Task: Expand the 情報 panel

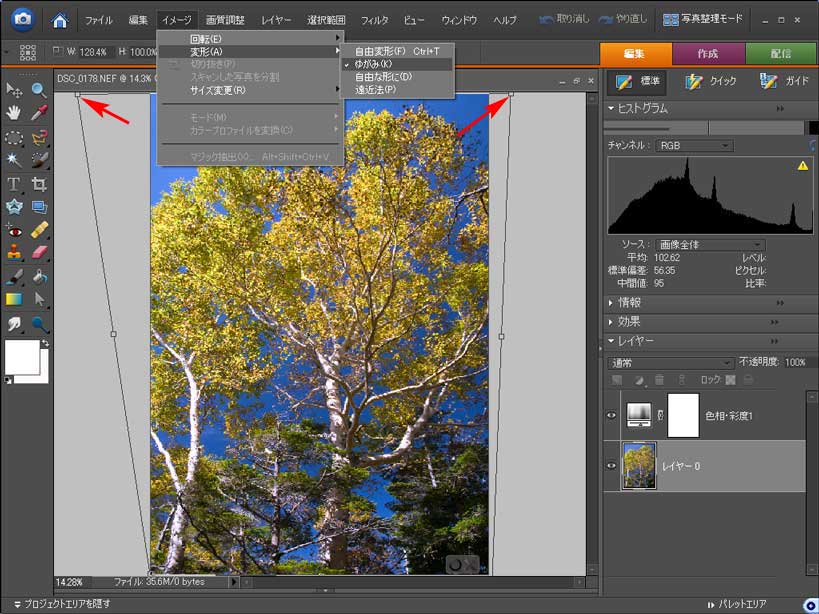Action: click(629, 303)
